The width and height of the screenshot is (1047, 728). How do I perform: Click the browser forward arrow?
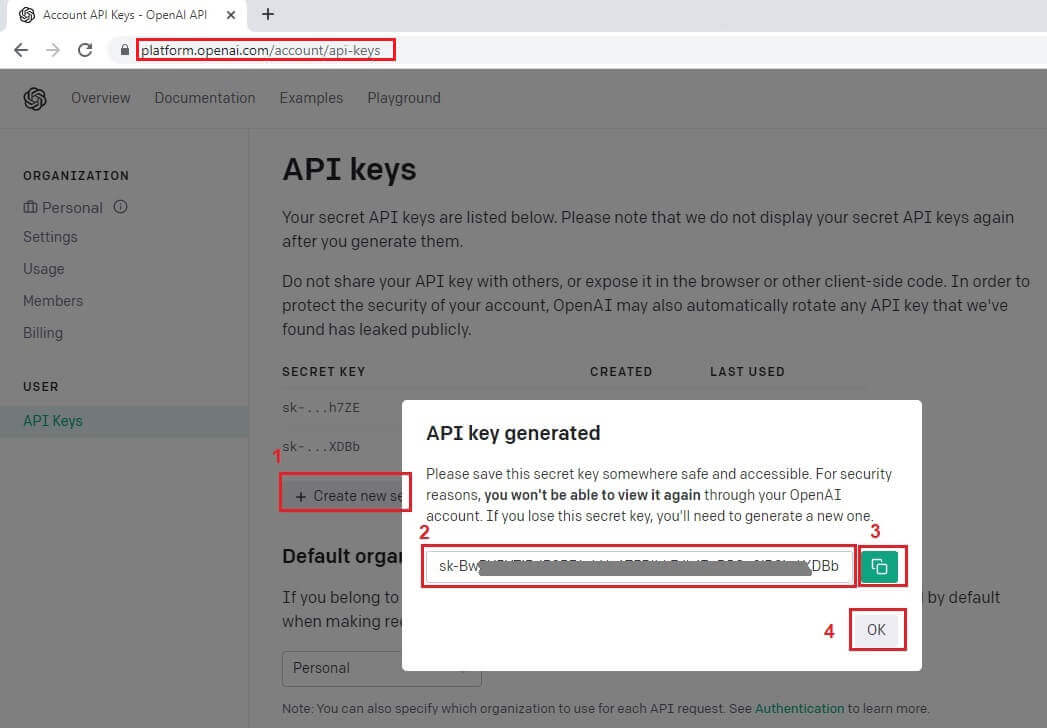(x=53, y=50)
